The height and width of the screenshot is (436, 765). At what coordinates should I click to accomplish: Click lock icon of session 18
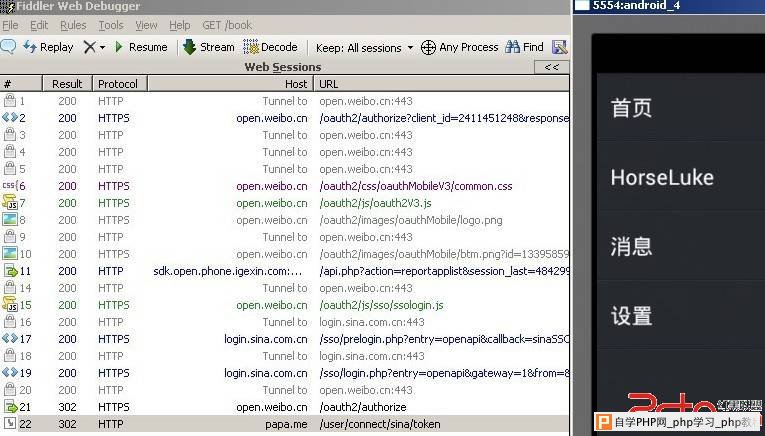tap(9, 356)
